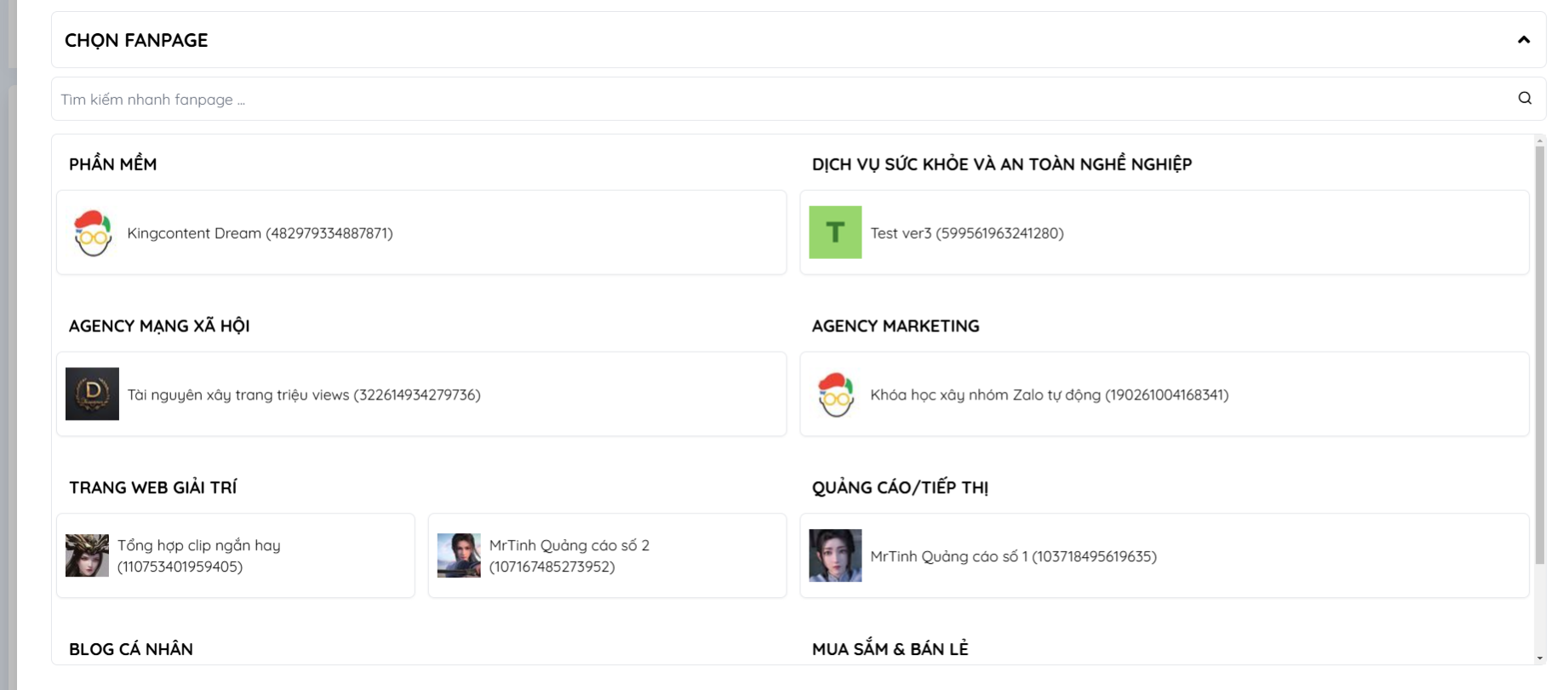Click Tổng hợp clip ngắn hay thumbnail
Viewport: 1568px width, 690px height.
87,555
